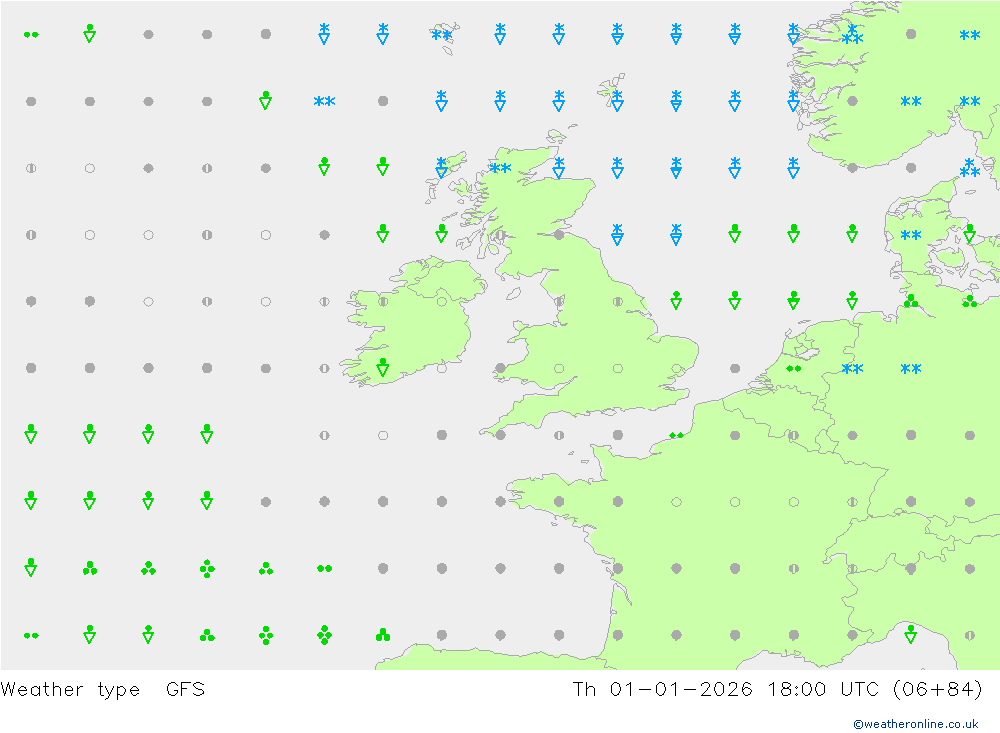Select the snow symbol over western Denmark
The height and width of the screenshot is (733, 1000).
[911, 235]
